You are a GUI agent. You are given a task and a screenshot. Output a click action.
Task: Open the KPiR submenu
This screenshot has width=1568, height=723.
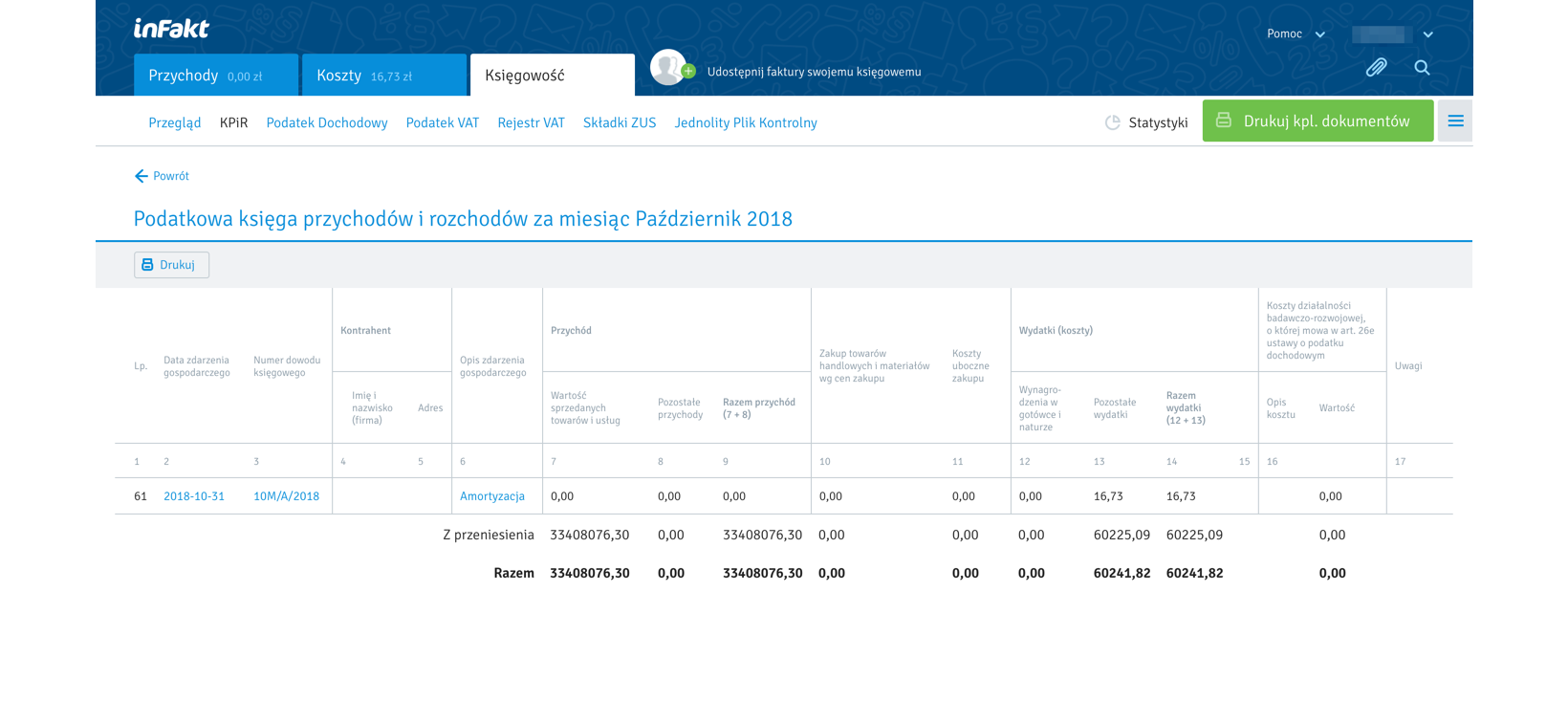233,122
